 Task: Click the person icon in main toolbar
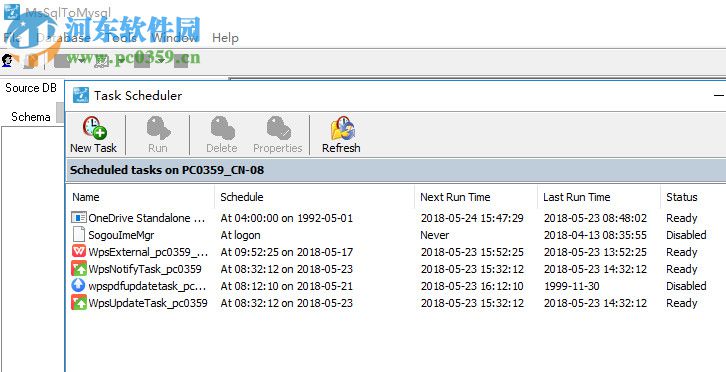[7, 60]
